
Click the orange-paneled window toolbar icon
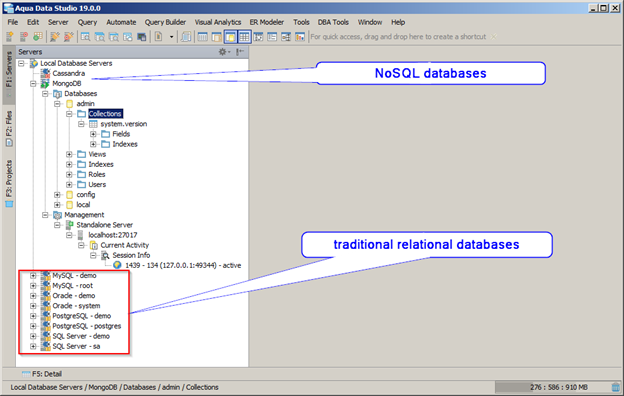(216, 37)
